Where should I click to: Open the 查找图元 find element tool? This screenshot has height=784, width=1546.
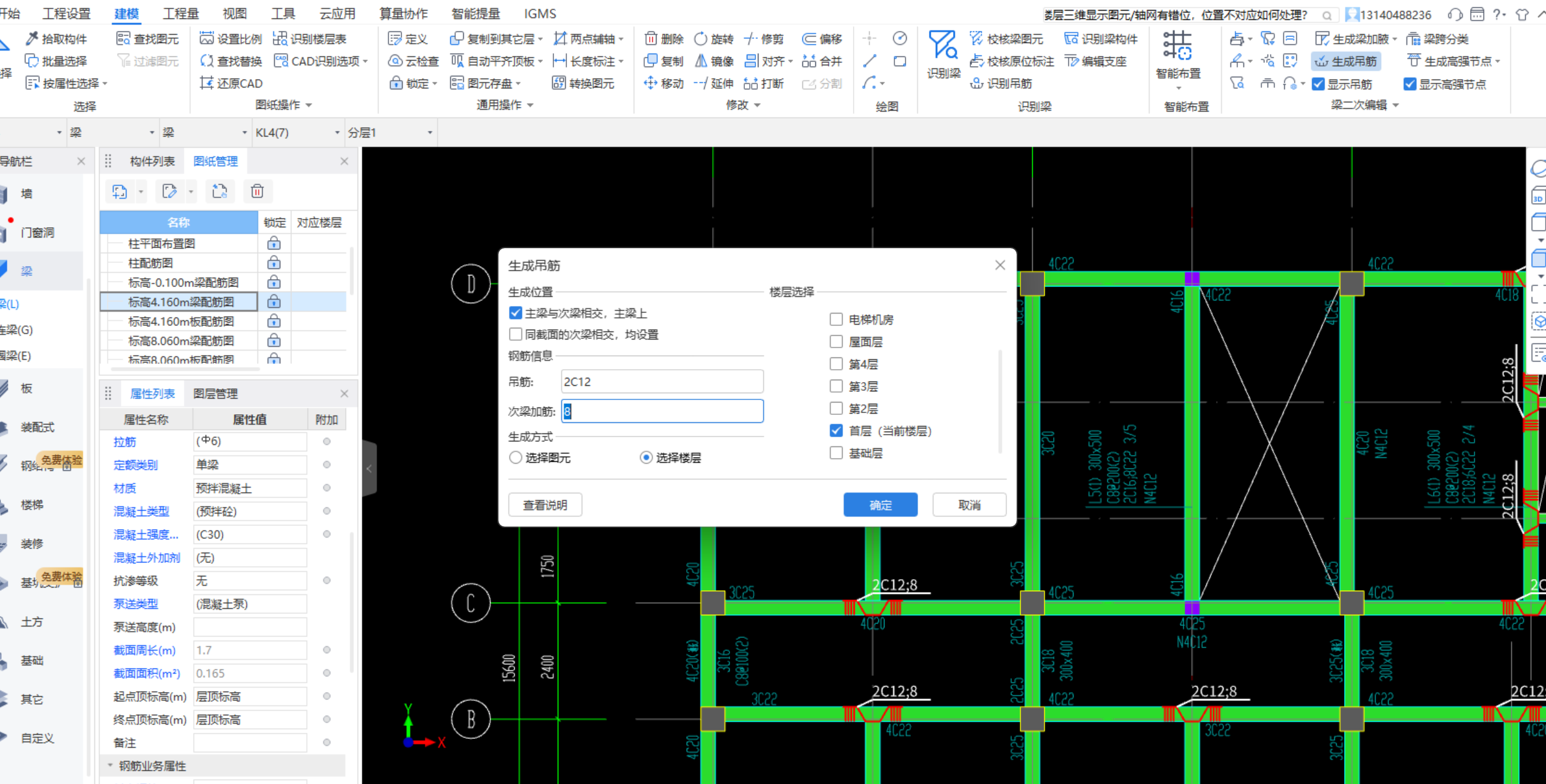[x=148, y=39]
